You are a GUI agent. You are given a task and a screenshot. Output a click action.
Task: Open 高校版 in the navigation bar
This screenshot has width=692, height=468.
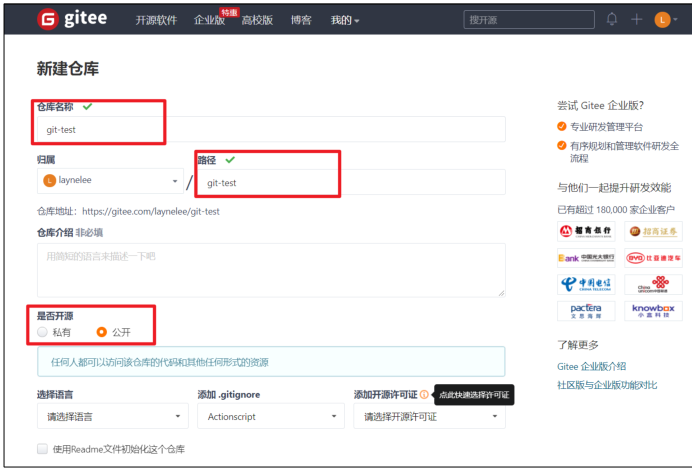tap(257, 20)
